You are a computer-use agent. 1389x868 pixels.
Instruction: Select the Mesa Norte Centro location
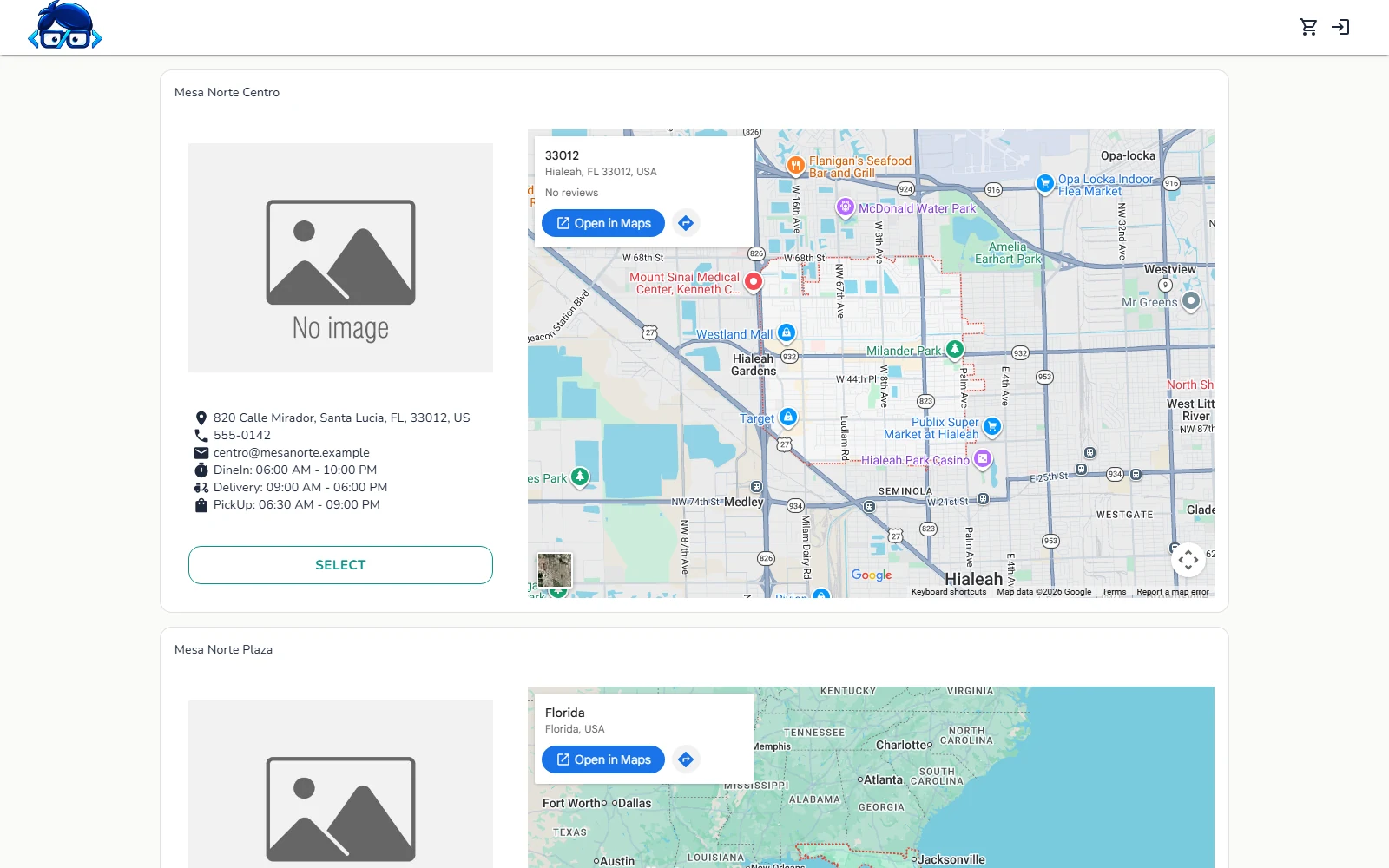pos(340,565)
